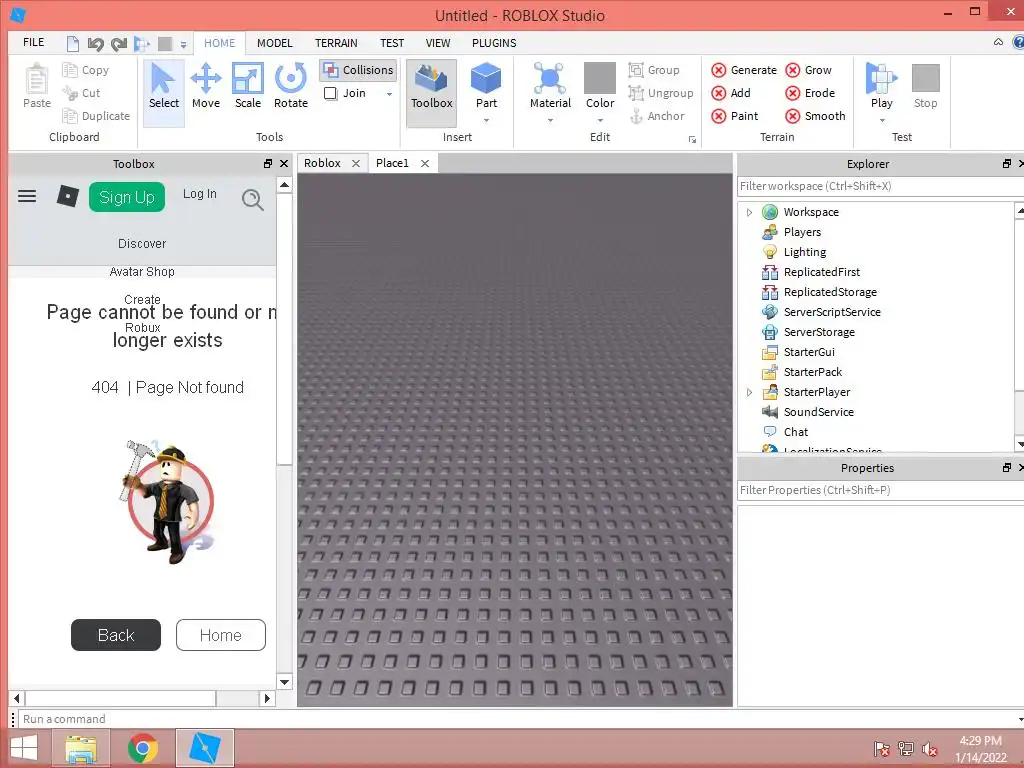
Task: Cut the selection
Action: pos(81,93)
